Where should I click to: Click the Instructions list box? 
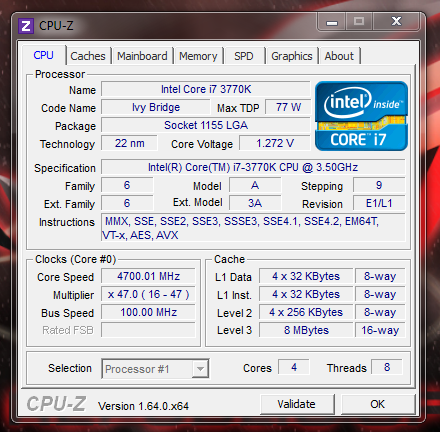pos(253,228)
